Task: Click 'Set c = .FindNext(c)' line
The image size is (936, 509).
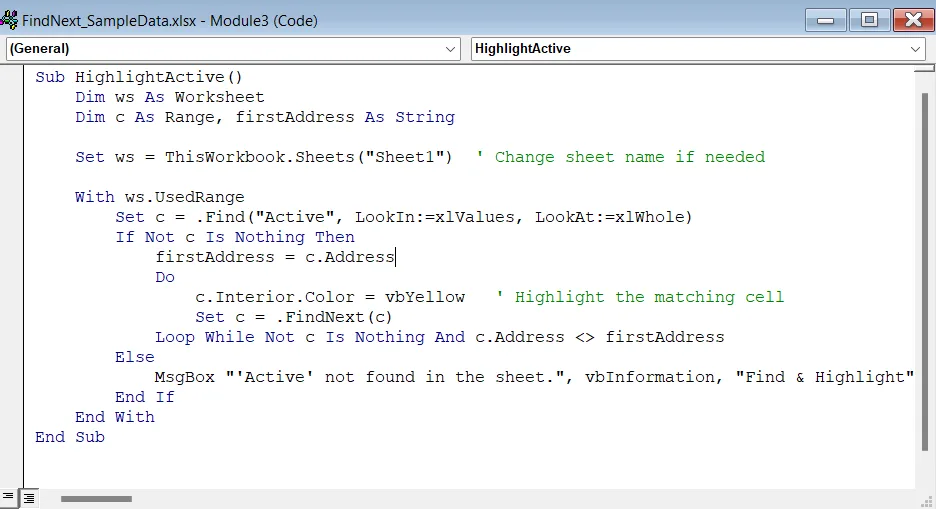Action: pos(294,317)
